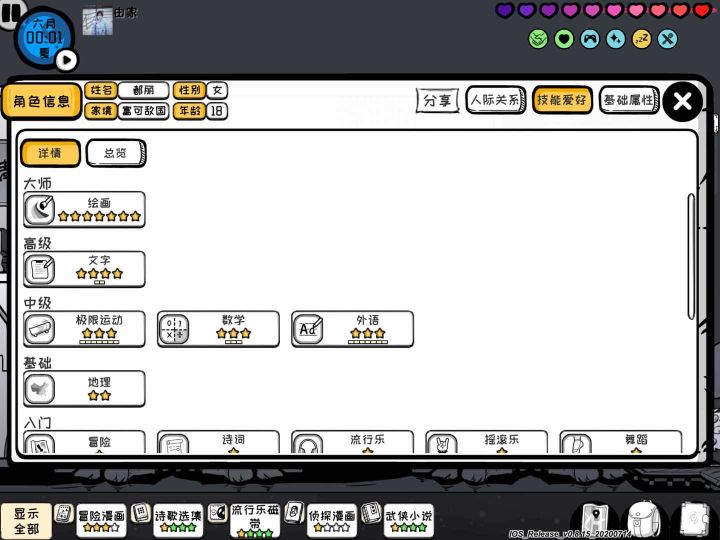The width and height of the screenshot is (720, 540).
Task: Open the extreme sports (极限运动) skateboard icon
Action: tap(39, 329)
